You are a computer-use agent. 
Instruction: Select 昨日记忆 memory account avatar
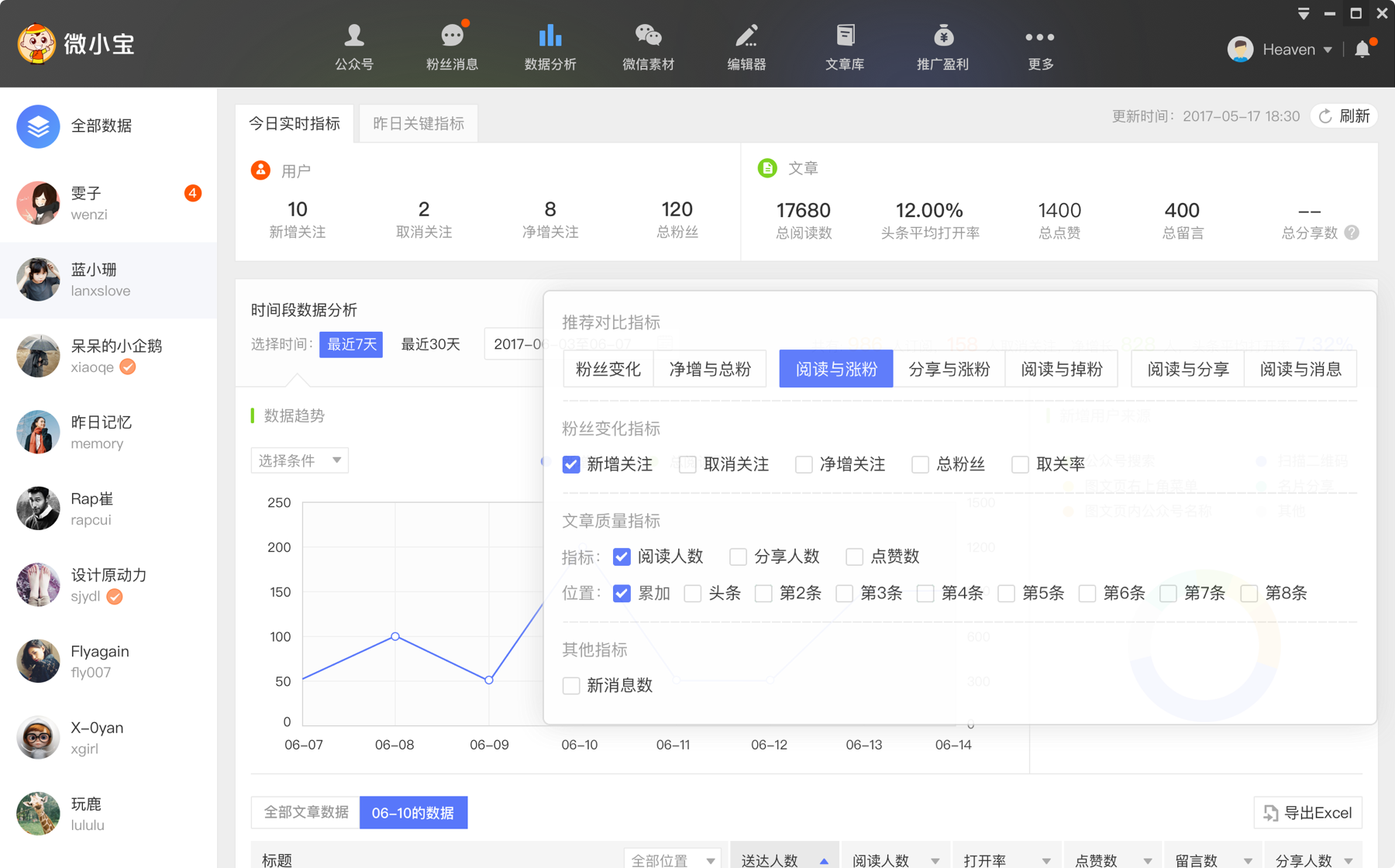click(x=38, y=432)
